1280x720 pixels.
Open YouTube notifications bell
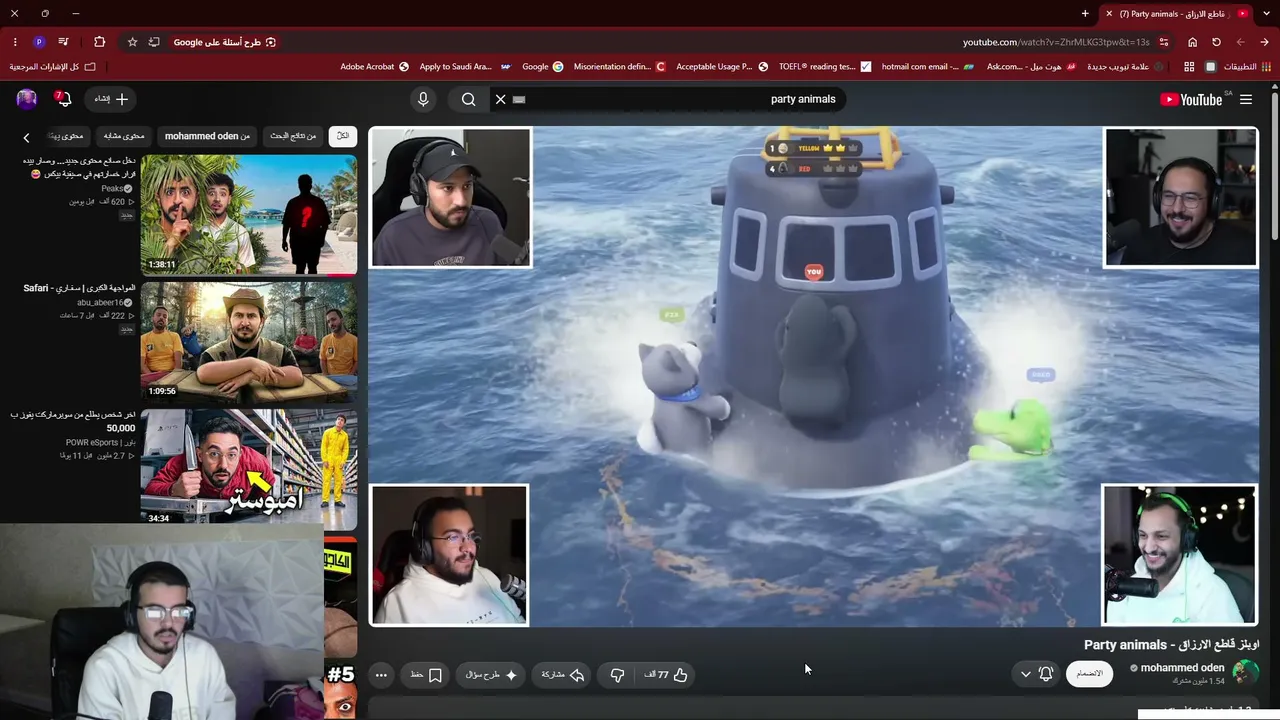click(x=63, y=99)
